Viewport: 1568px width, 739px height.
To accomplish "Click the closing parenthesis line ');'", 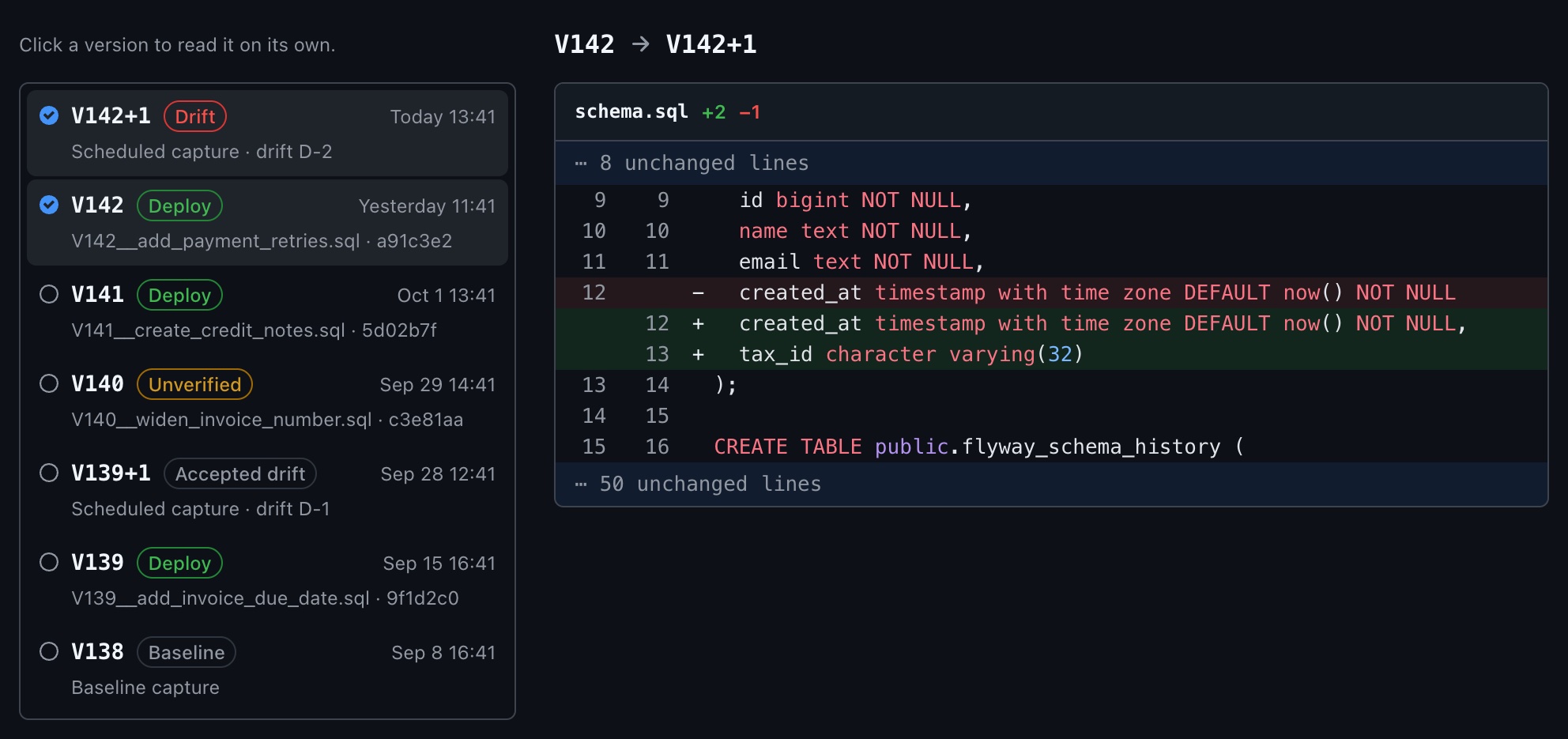I will (1051, 385).
